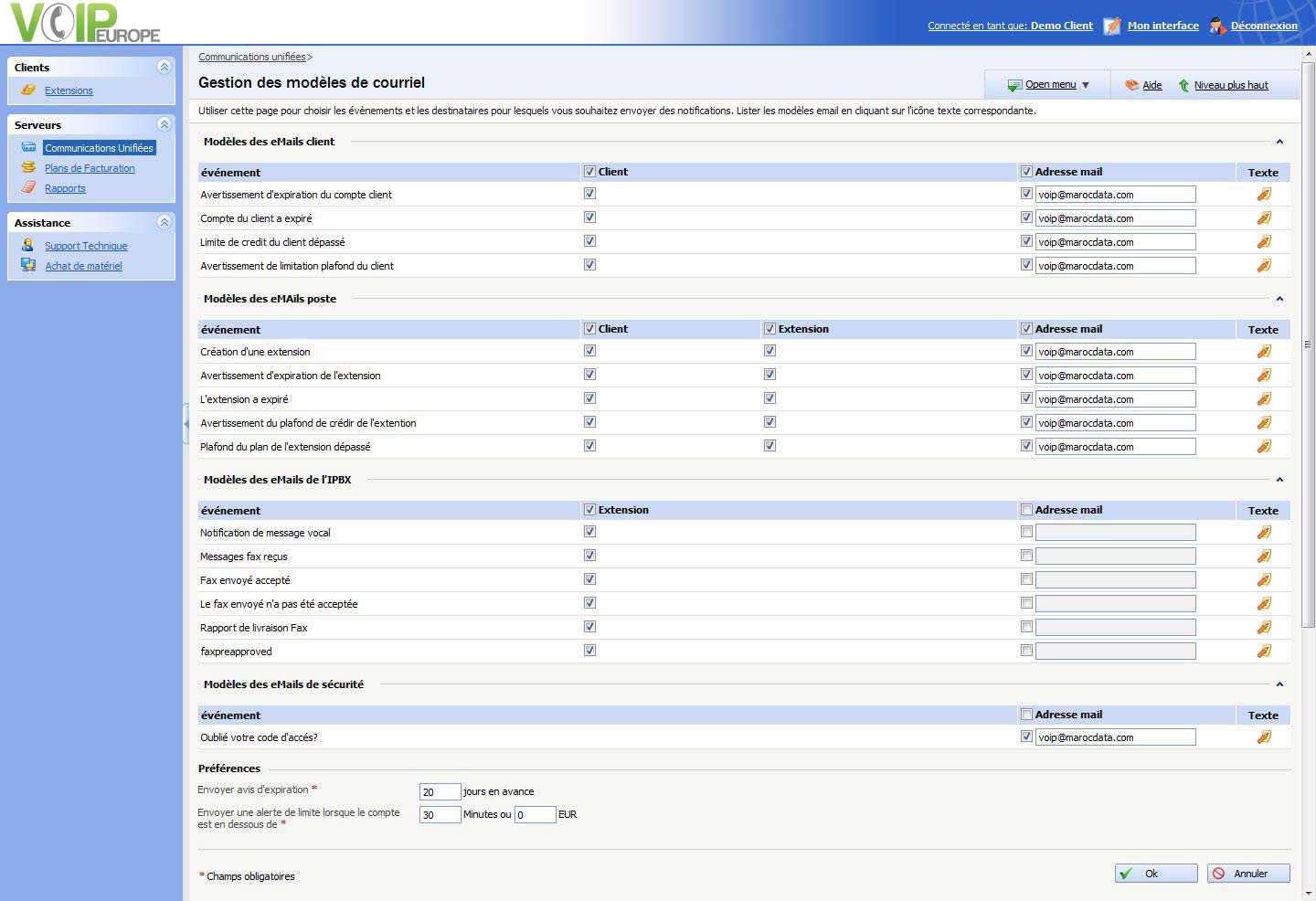Screen dimensions: 1316x901
Task: Click the Mon interface notepad icon
Action: pos(1111,26)
